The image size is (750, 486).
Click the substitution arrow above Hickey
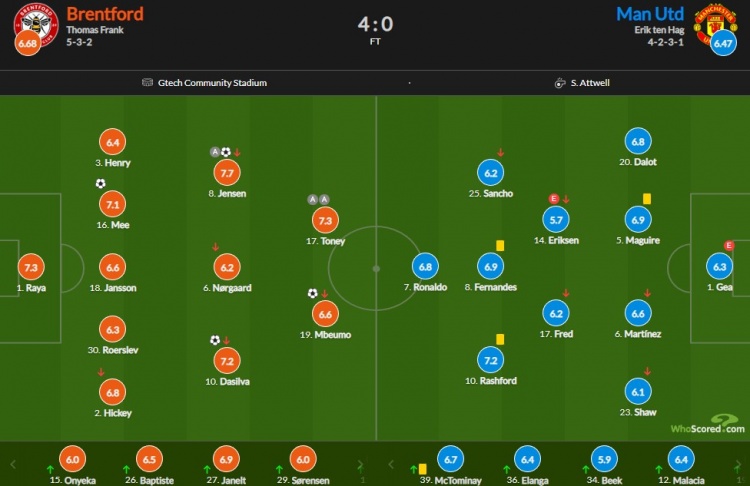101,372
